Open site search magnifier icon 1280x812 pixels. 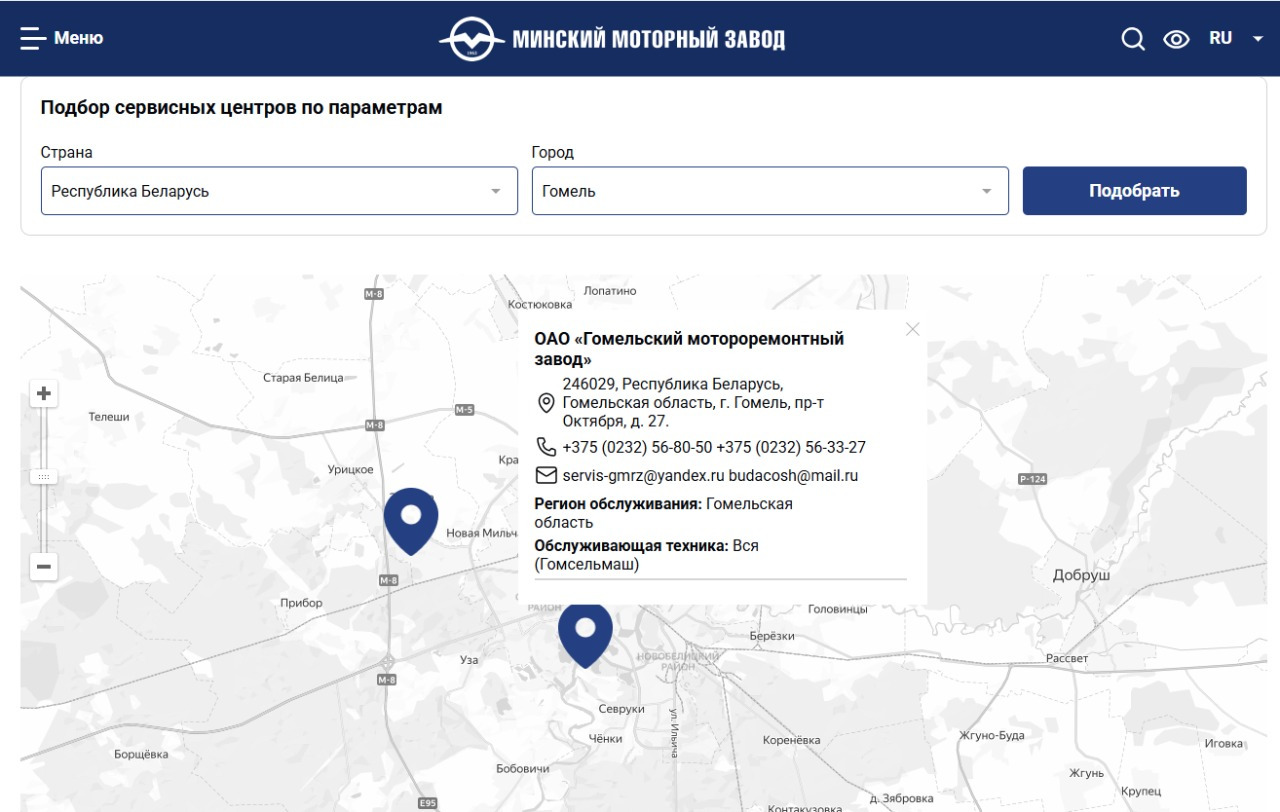[x=1132, y=39]
